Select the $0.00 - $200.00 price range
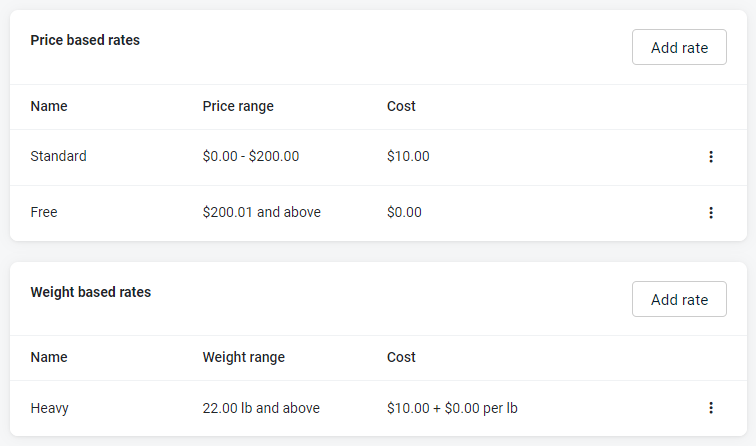Viewport: 756px width, 446px height. tap(250, 156)
